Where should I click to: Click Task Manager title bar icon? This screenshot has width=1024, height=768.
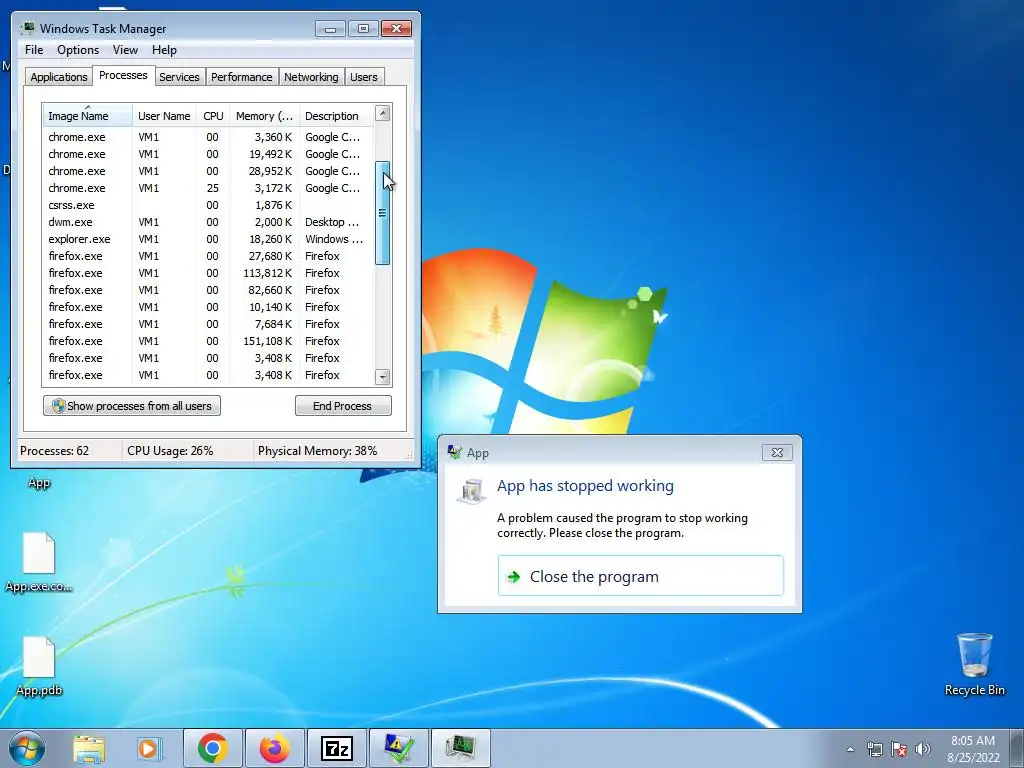pos(27,28)
